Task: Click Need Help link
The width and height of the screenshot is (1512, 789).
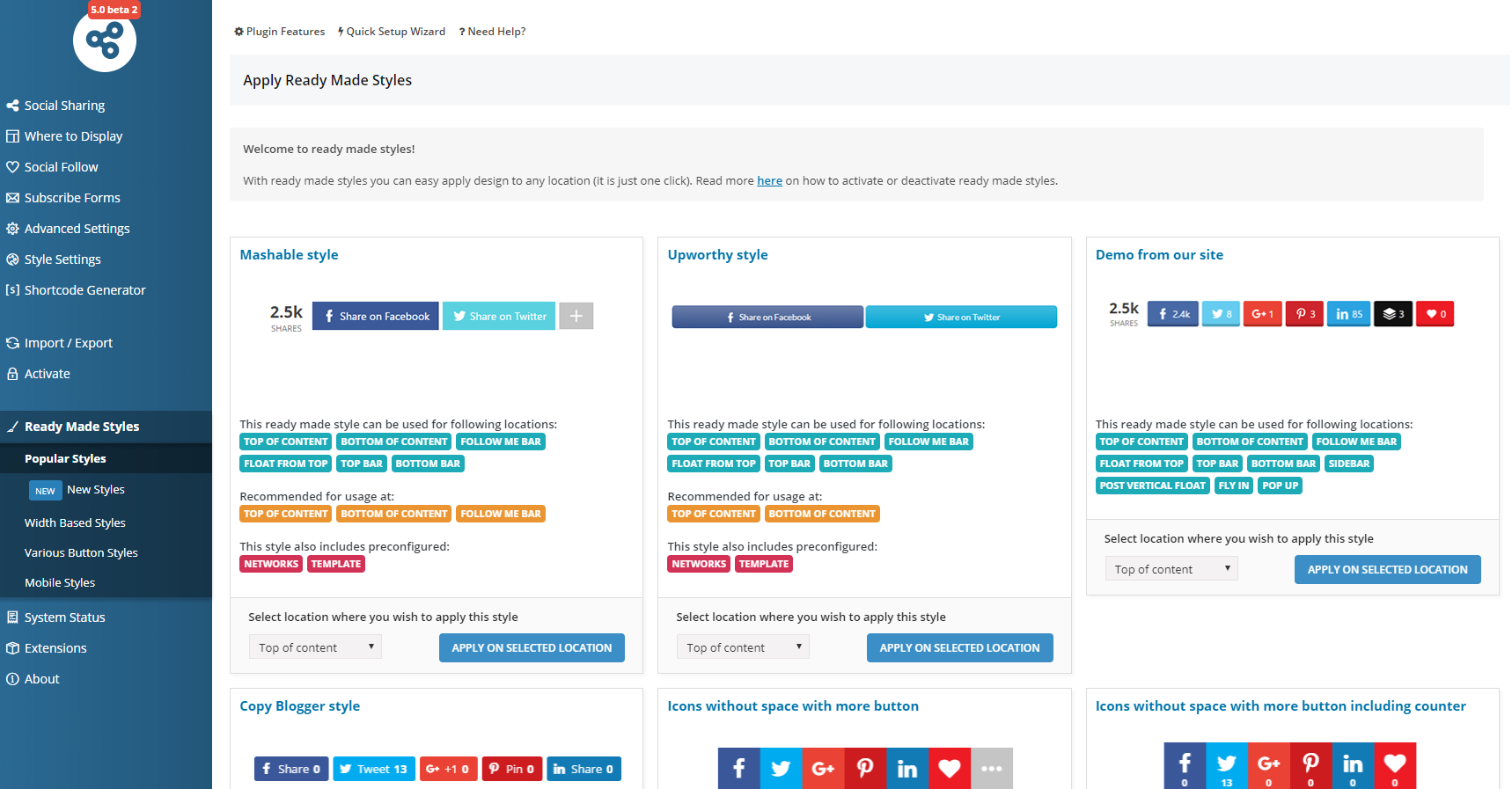Action: (x=492, y=32)
